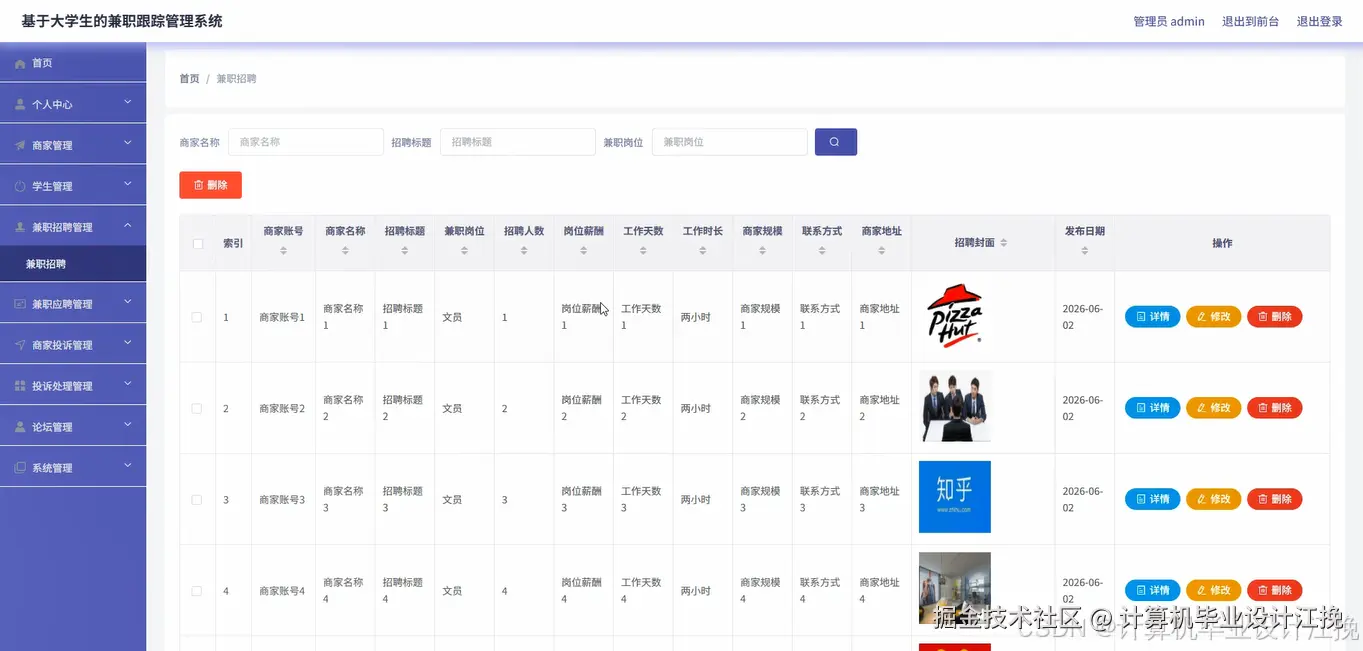Expand 兼职应聘管理 menu chevron
Viewport: 1363px width, 651px height.
coord(128,302)
